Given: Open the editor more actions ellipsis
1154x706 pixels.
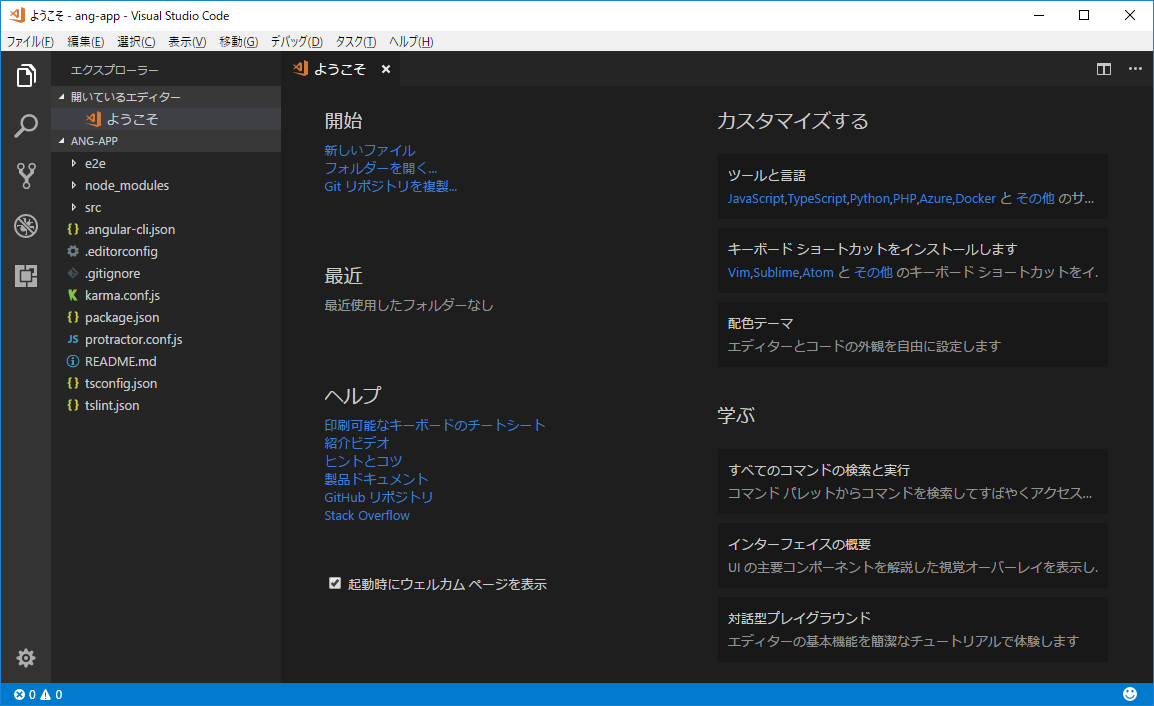Looking at the screenshot, I should [x=1135, y=69].
